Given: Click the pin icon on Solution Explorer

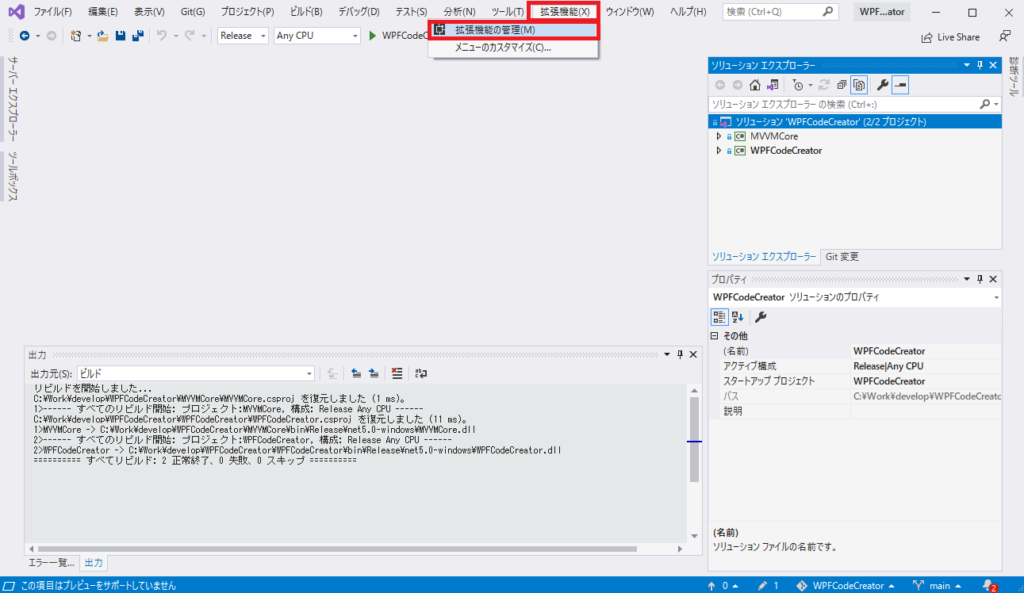Looking at the screenshot, I should 980,65.
